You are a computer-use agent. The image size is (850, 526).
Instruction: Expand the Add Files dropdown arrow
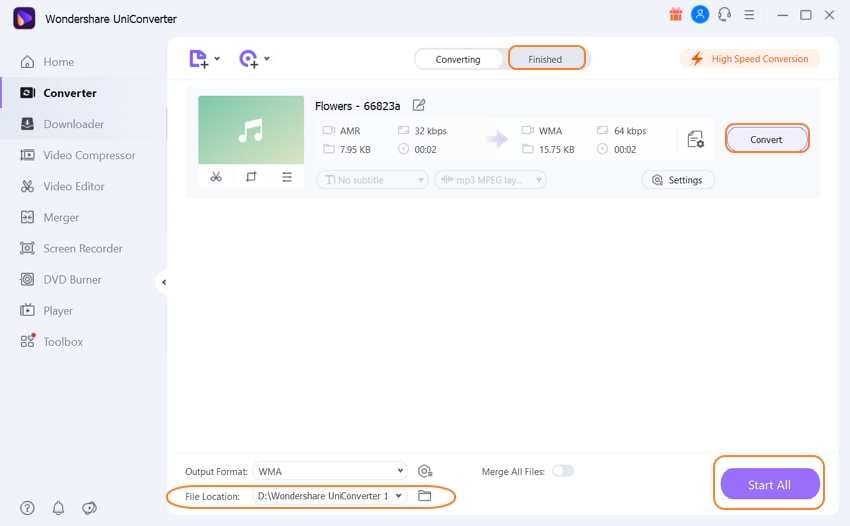click(217, 59)
